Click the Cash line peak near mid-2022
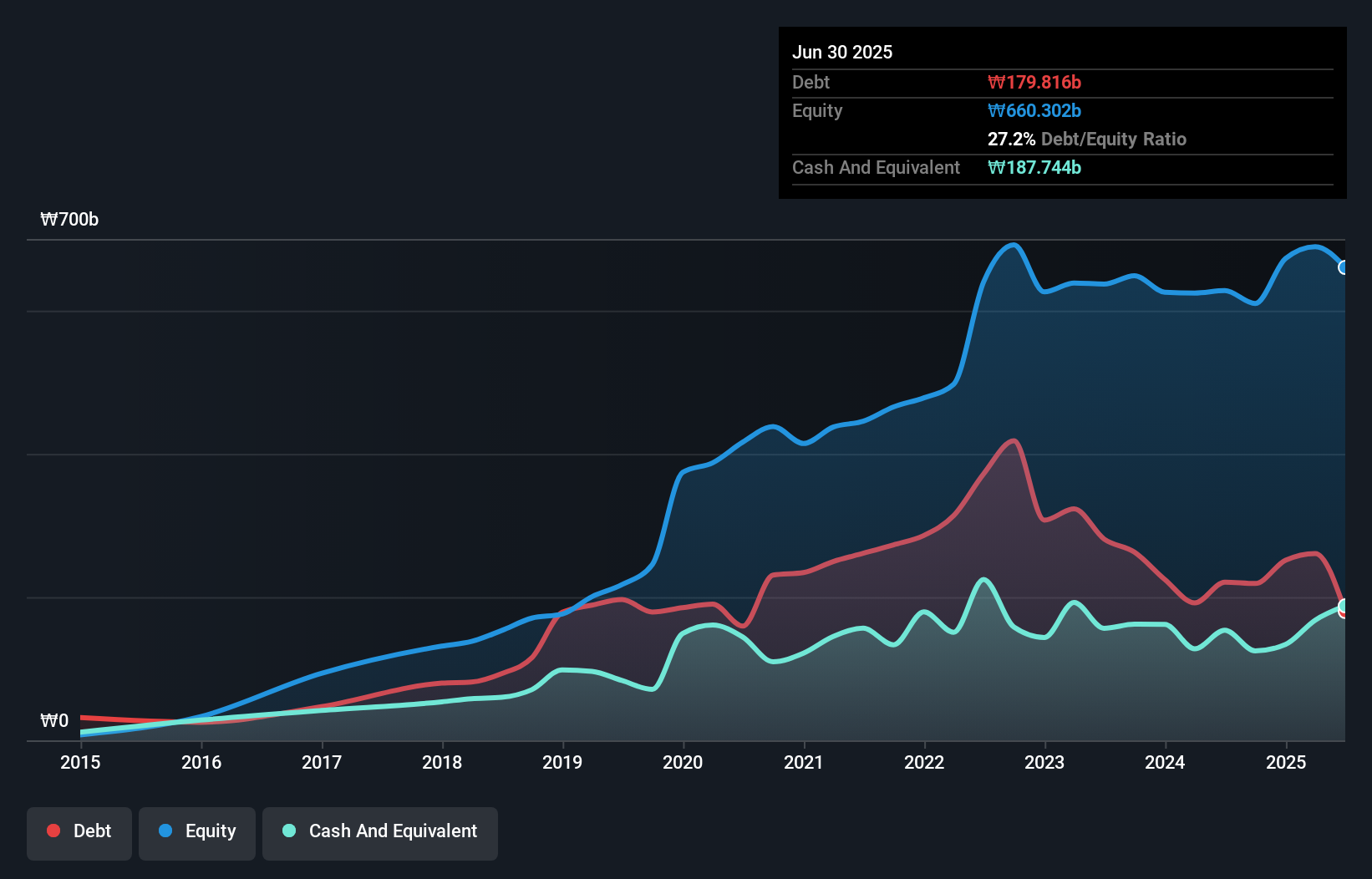Image resolution: width=1372 pixels, height=879 pixels. point(984,577)
